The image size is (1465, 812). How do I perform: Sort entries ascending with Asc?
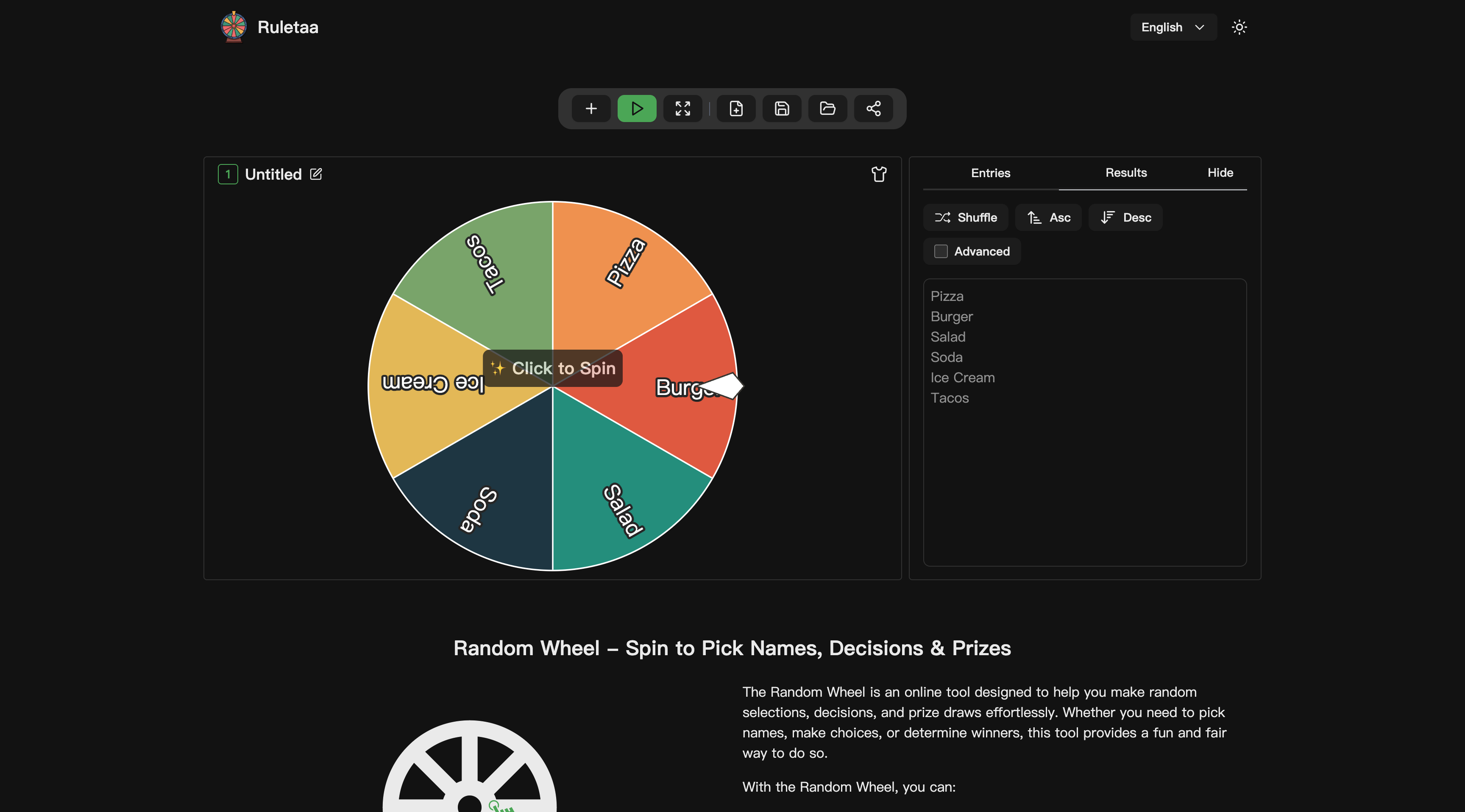coord(1049,218)
